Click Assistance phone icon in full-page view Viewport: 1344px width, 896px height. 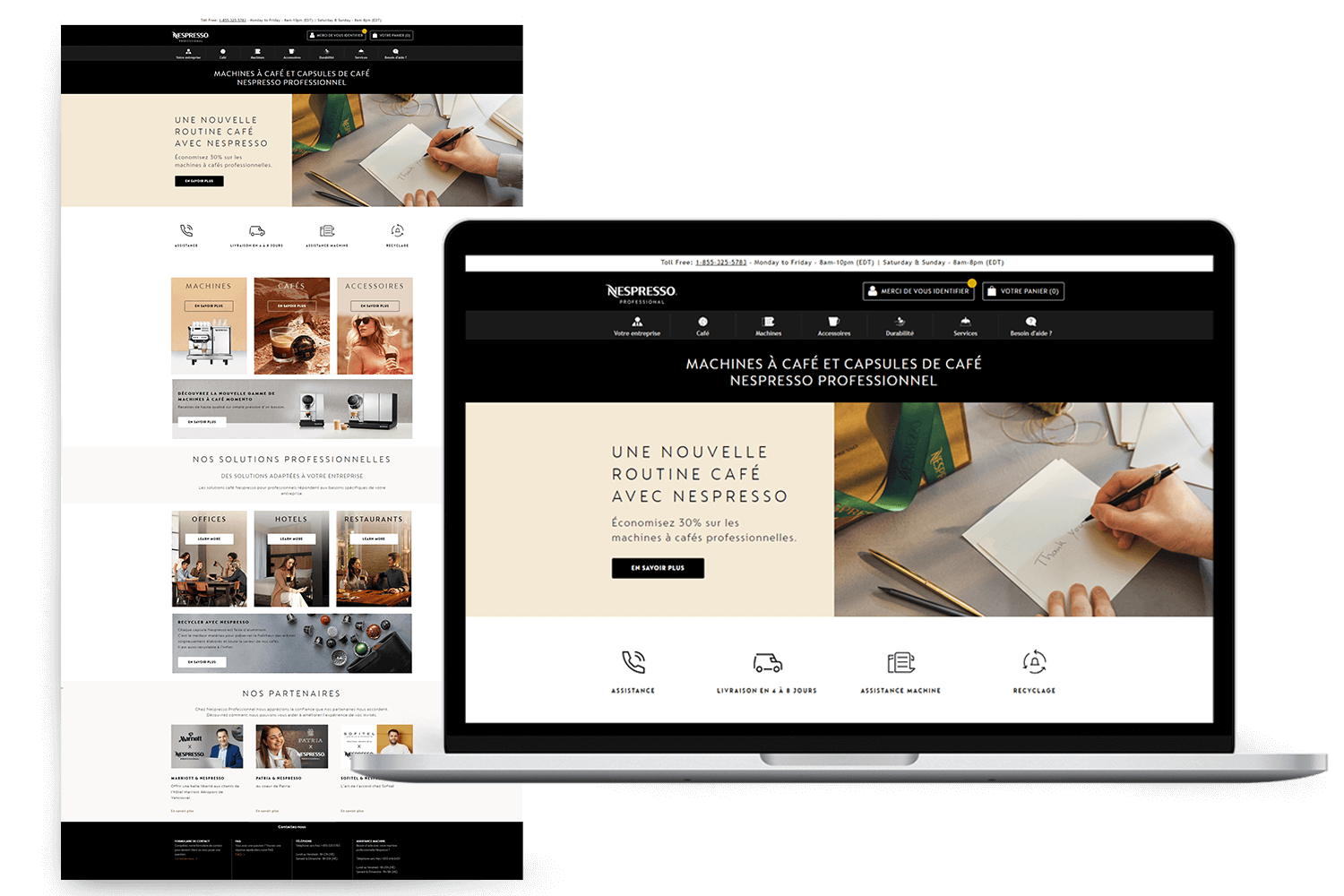click(x=186, y=231)
